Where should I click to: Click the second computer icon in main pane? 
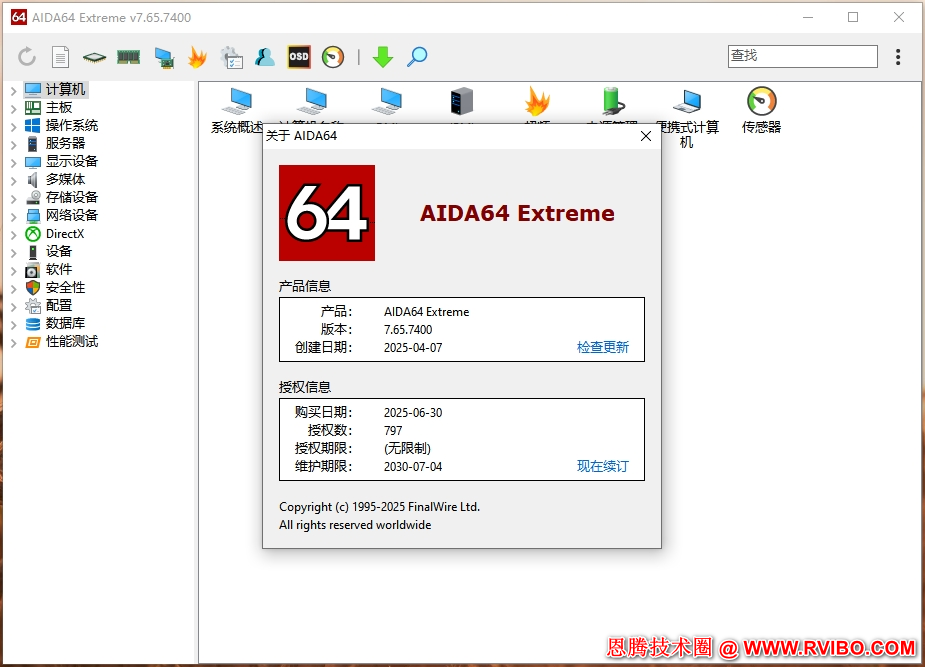(x=313, y=101)
